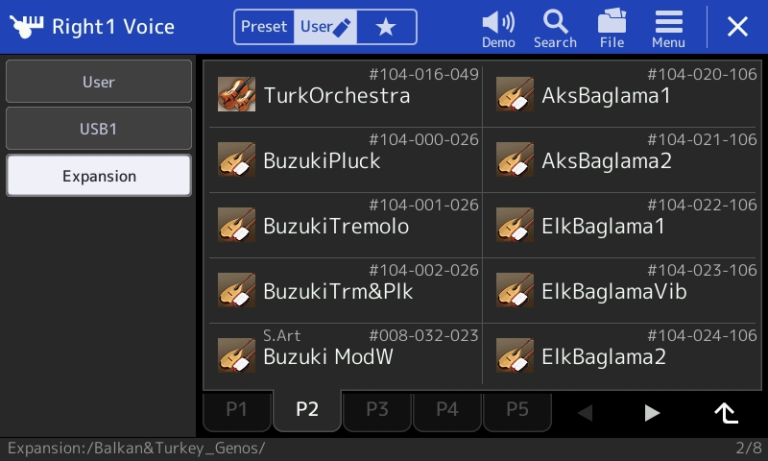The width and height of the screenshot is (768, 461).
Task: Open the hamburger Menu icon
Action: click(x=669, y=22)
